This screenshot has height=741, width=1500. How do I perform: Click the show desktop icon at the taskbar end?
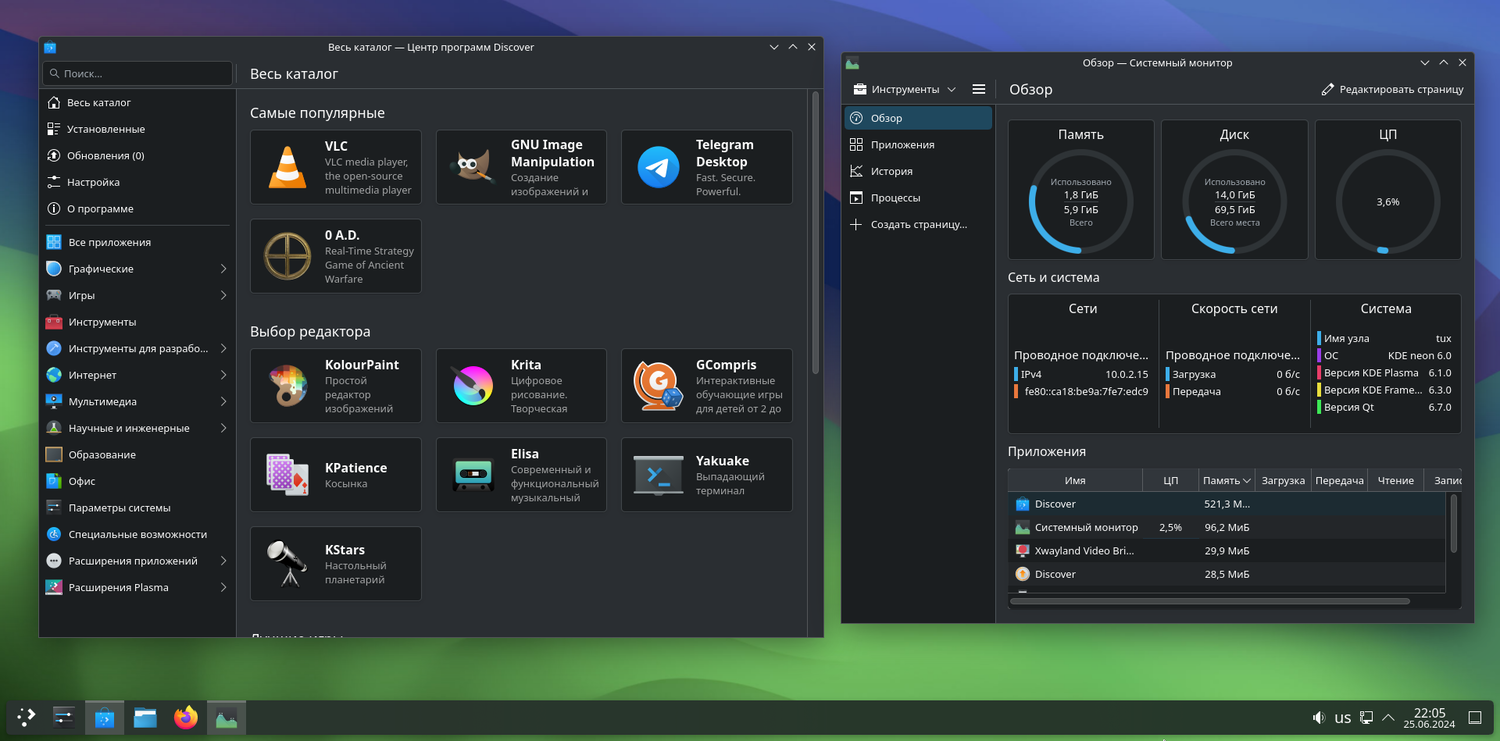[x=1475, y=718]
